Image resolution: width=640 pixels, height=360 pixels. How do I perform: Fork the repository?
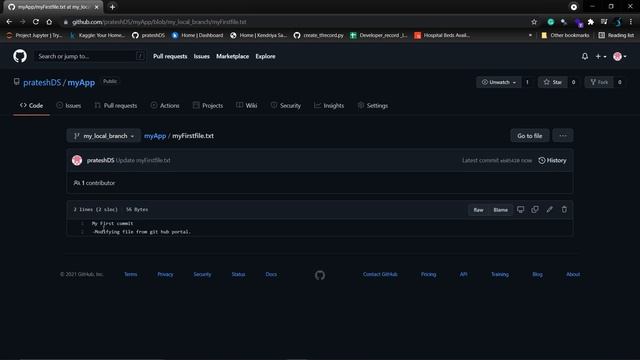[599, 82]
